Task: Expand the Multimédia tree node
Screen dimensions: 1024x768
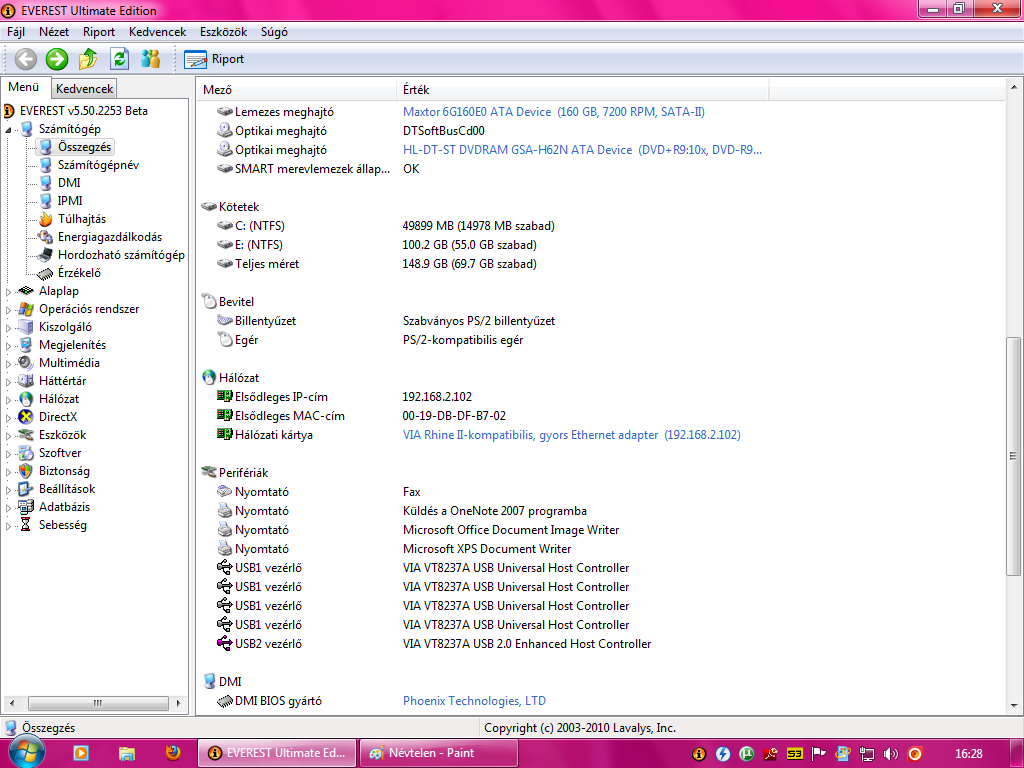Action: pos(8,363)
